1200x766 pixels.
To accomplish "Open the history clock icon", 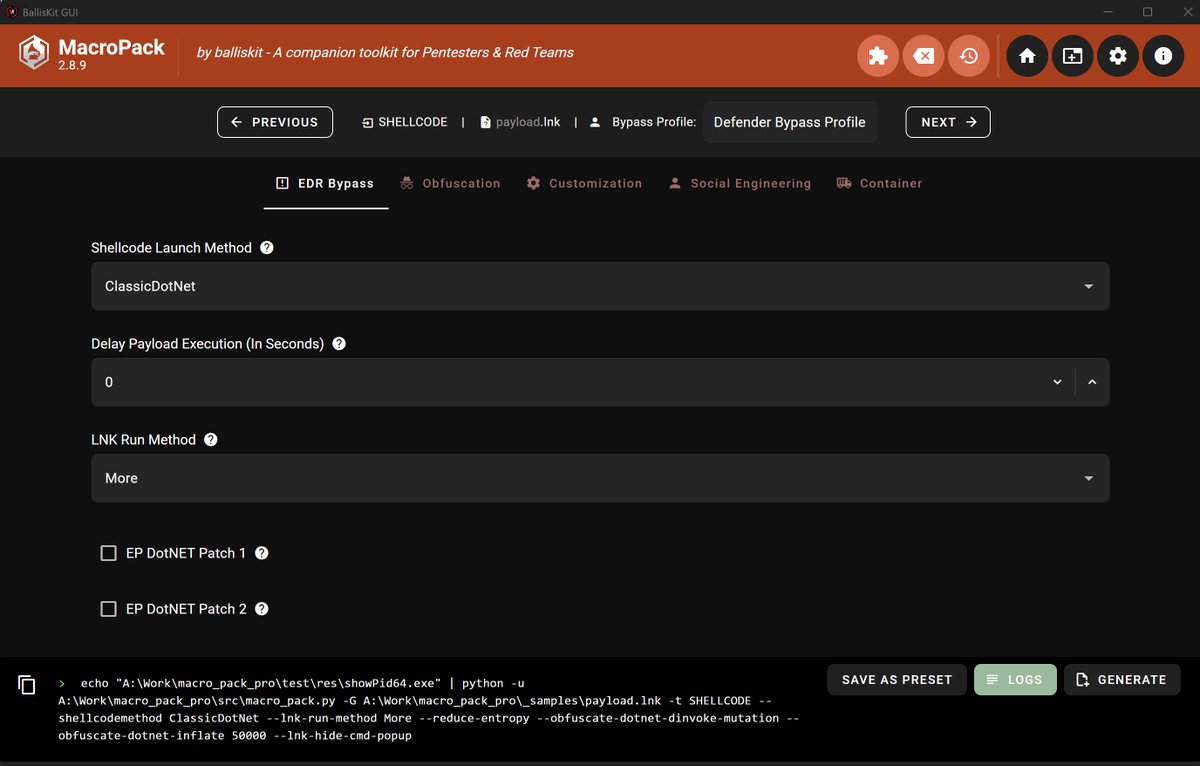I will click(969, 56).
